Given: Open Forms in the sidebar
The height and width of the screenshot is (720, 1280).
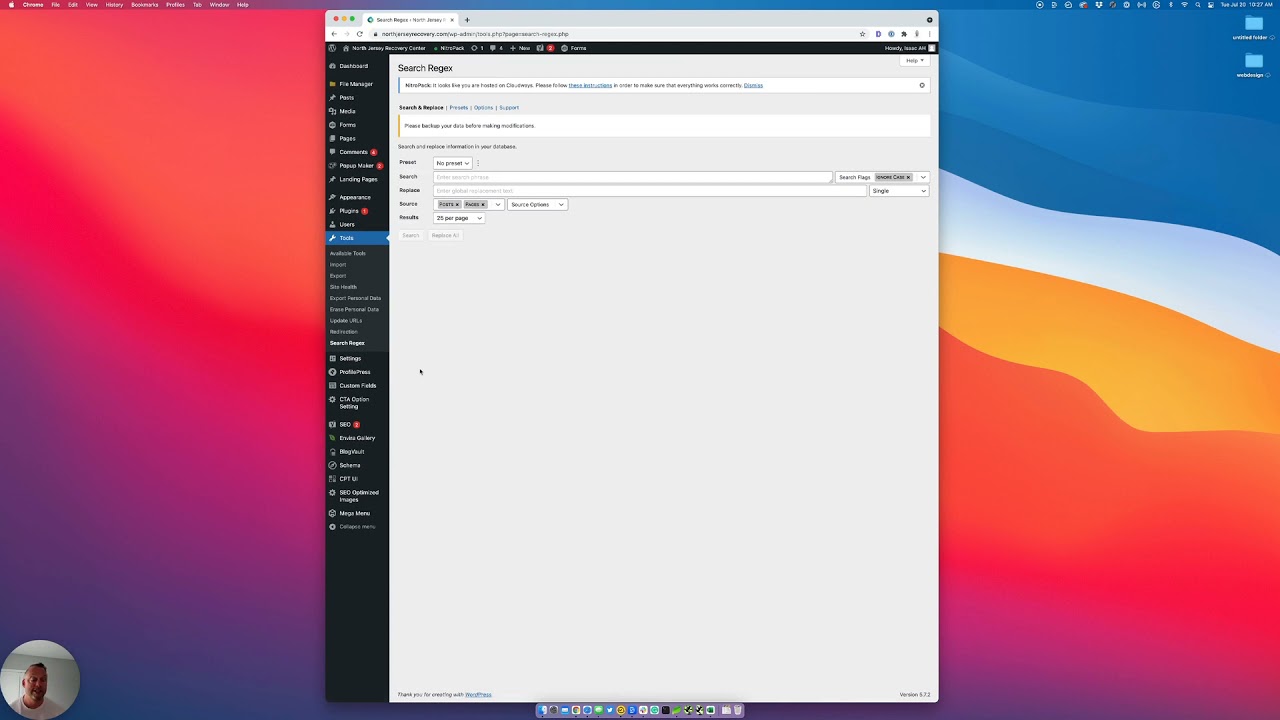Looking at the screenshot, I should (x=347, y=125).
